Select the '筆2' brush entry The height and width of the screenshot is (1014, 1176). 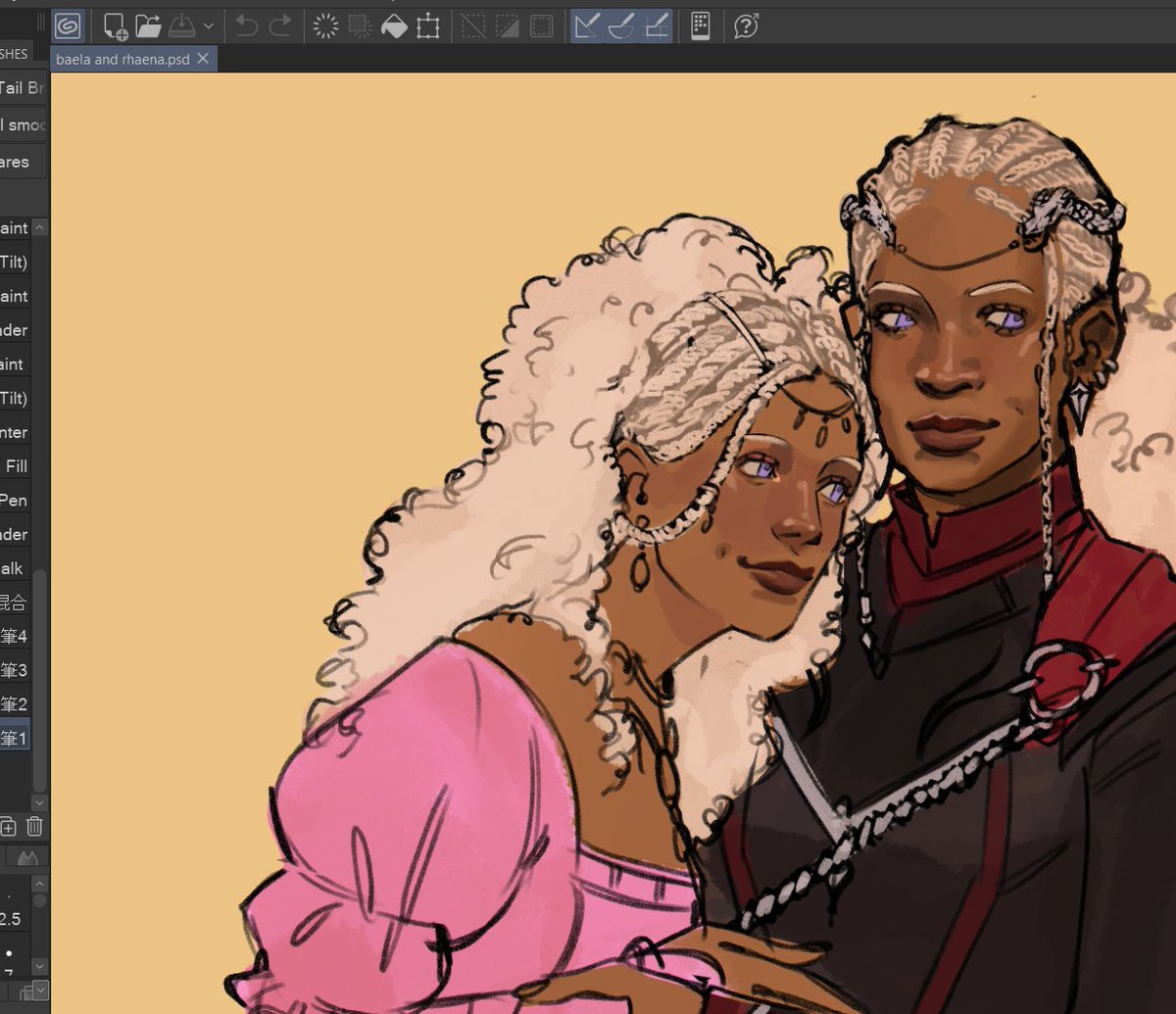(x=16, y=704)
